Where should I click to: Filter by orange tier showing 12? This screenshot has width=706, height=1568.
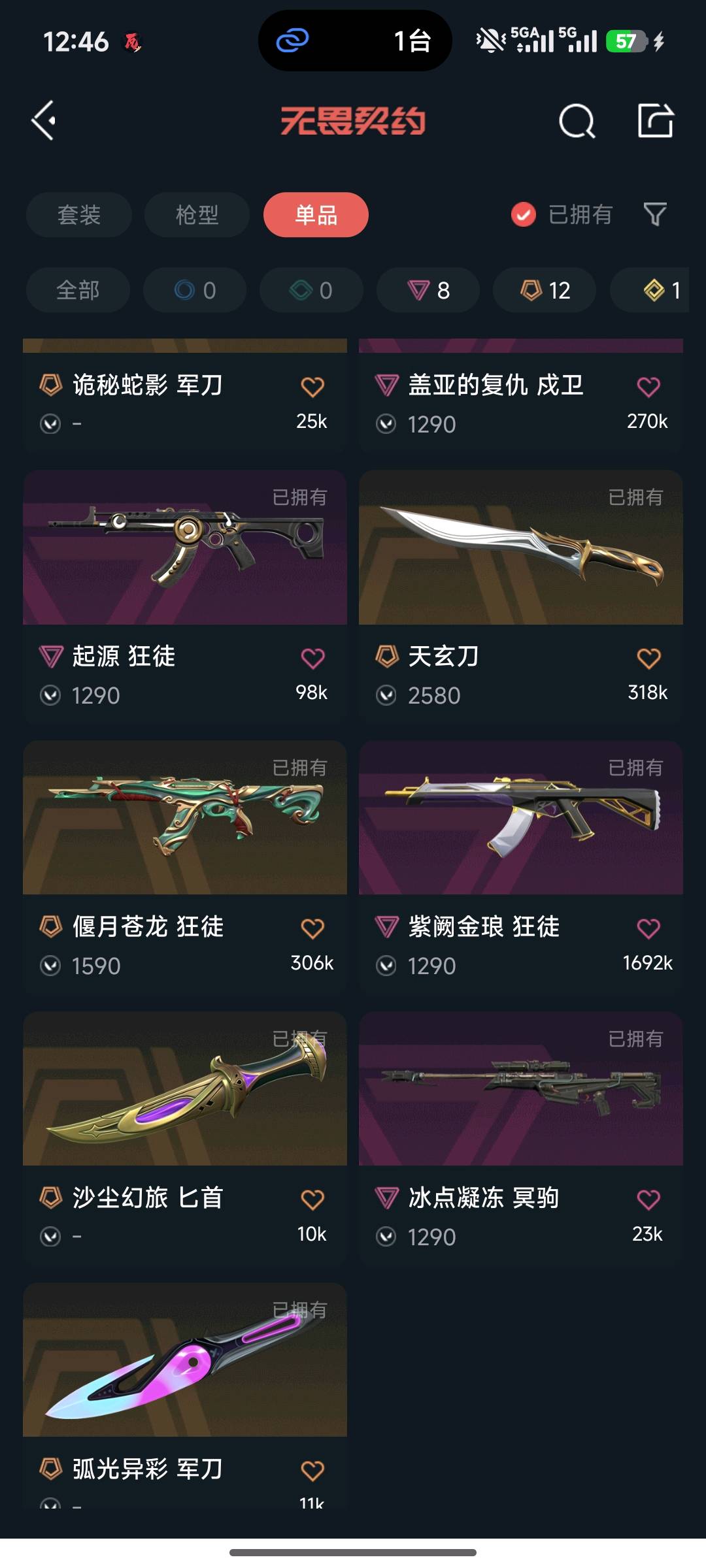point(545,290)
